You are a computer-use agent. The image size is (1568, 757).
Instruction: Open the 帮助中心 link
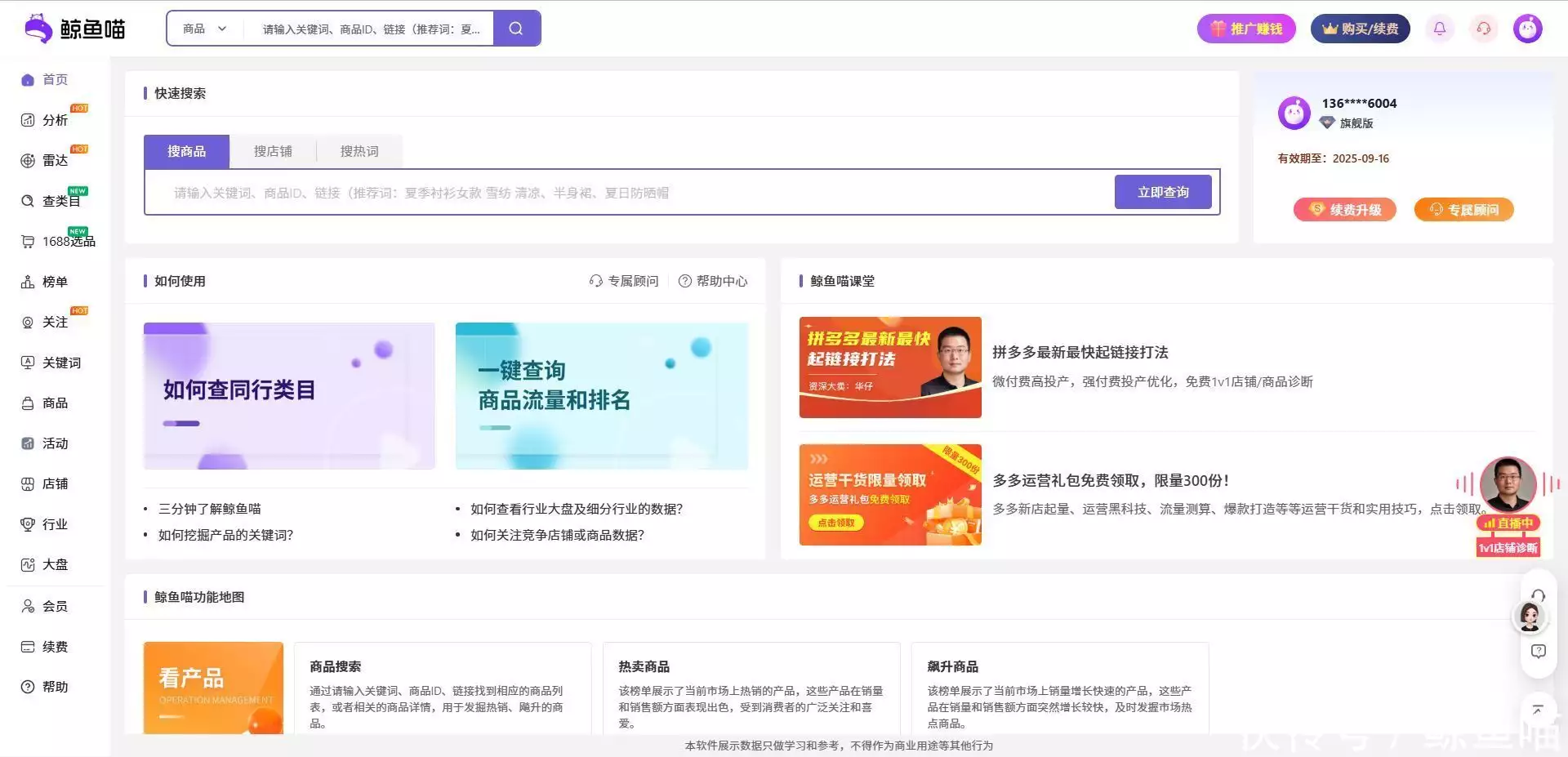(x=713, y=281)
